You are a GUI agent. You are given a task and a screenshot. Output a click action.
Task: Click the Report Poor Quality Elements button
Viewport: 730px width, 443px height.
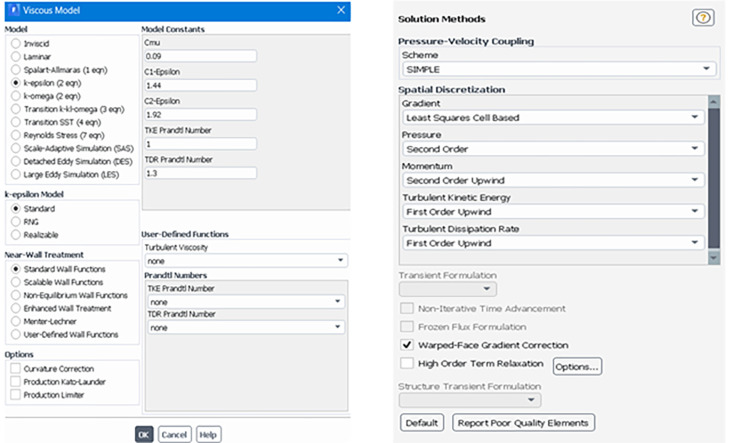click(x=523, y=423)
